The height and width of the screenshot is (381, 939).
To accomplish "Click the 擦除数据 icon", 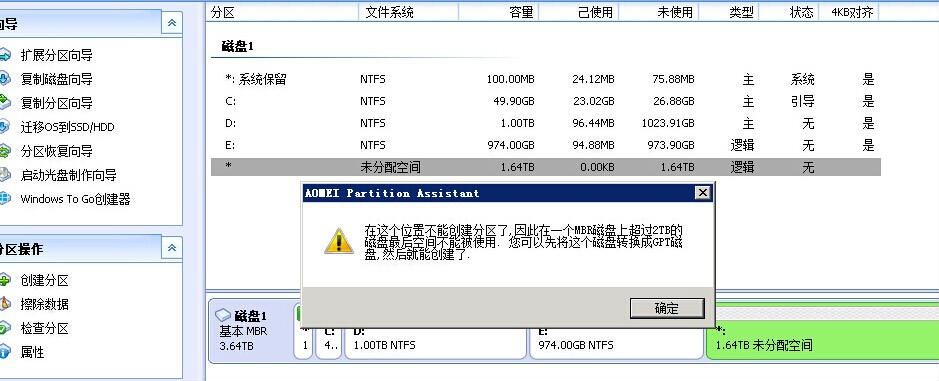I will [x=5, y=304].
